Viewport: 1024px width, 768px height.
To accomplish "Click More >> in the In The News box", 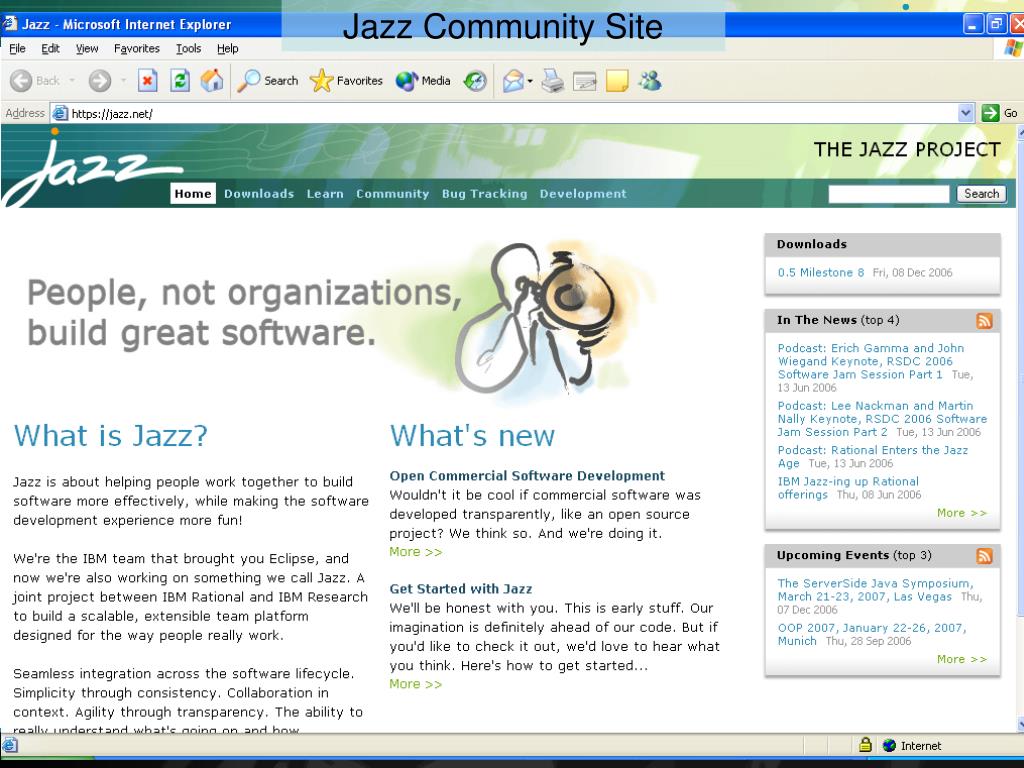I will click(961, 513).
